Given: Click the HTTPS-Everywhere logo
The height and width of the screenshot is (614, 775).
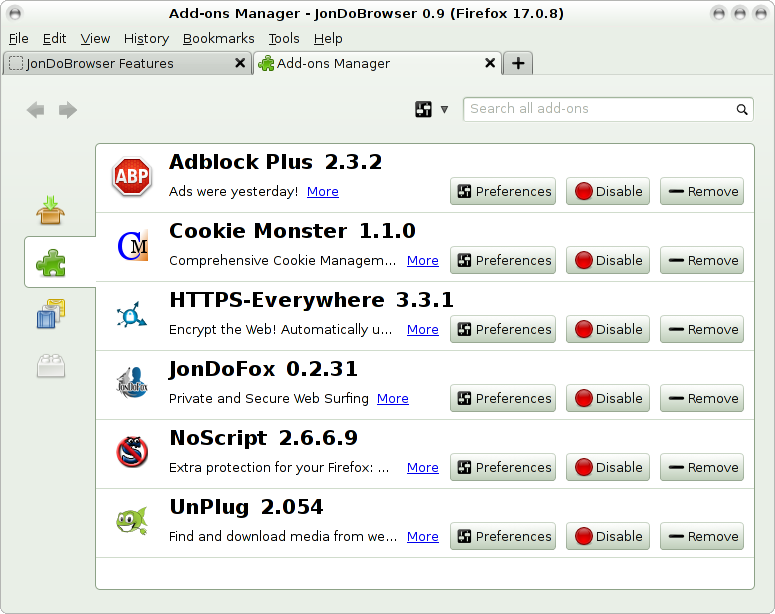Looking at the screenshot, I should (x=131, y=314).
